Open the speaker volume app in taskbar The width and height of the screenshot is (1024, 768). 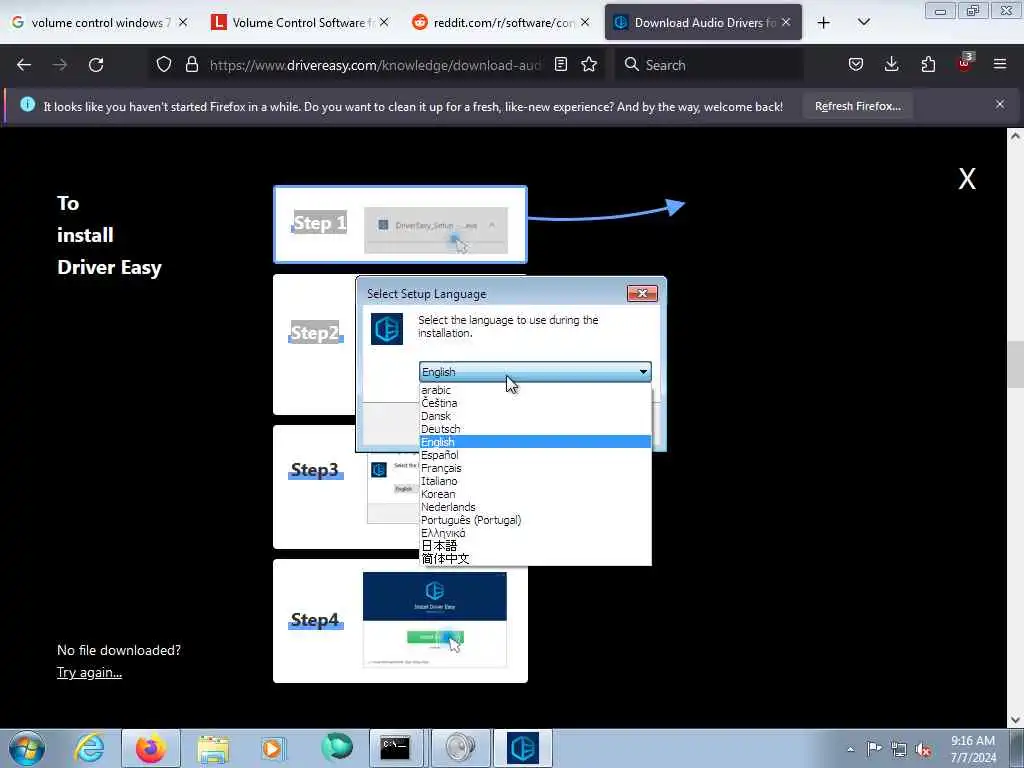click(461, 748)
